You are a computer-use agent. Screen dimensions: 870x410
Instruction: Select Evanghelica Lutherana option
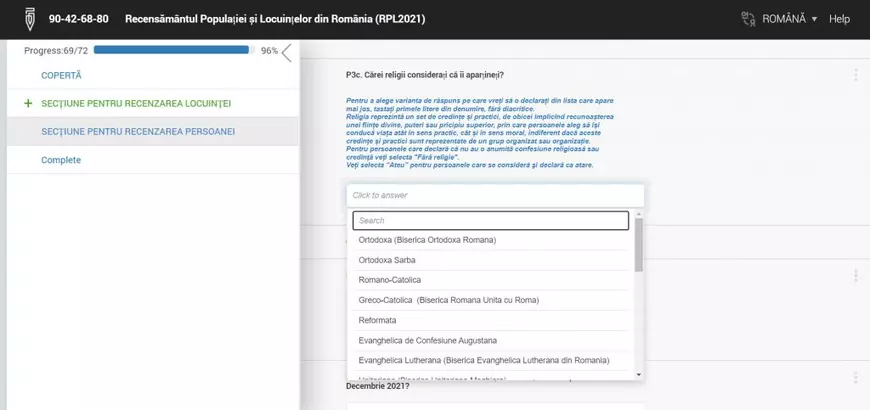point(484,360)
